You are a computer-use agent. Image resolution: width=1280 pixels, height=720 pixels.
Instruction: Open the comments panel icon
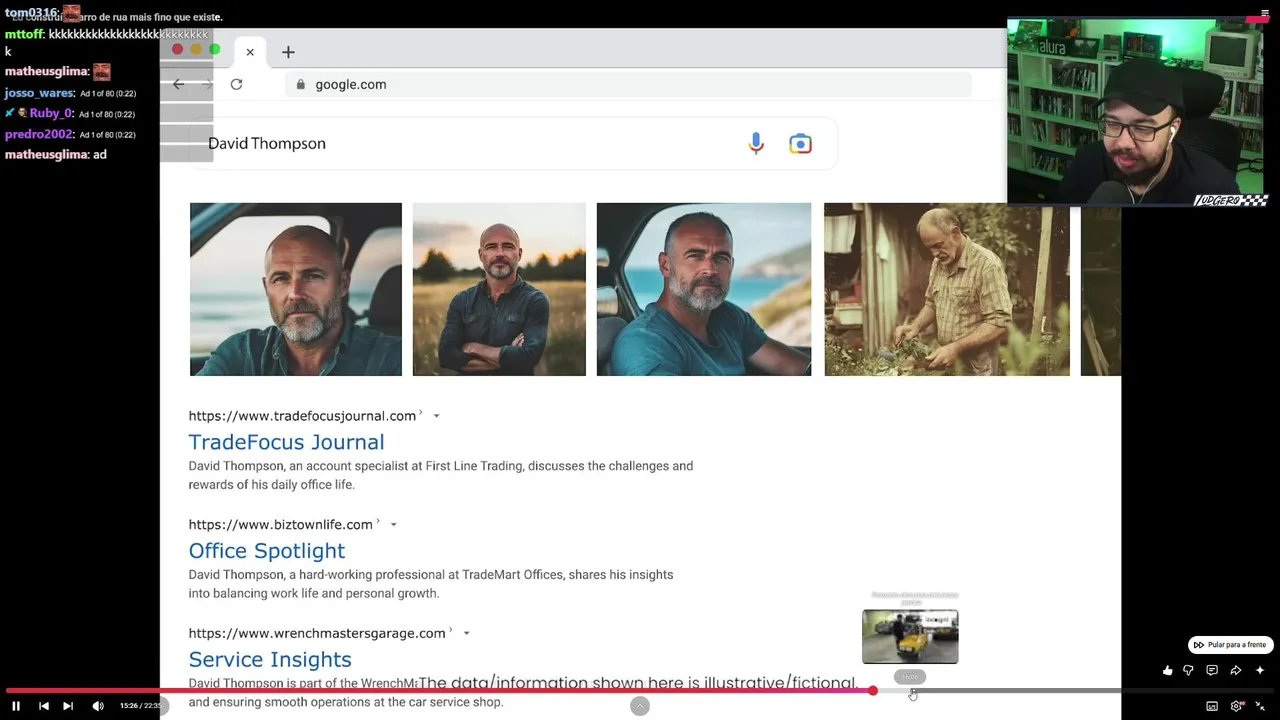(1212, 671)
